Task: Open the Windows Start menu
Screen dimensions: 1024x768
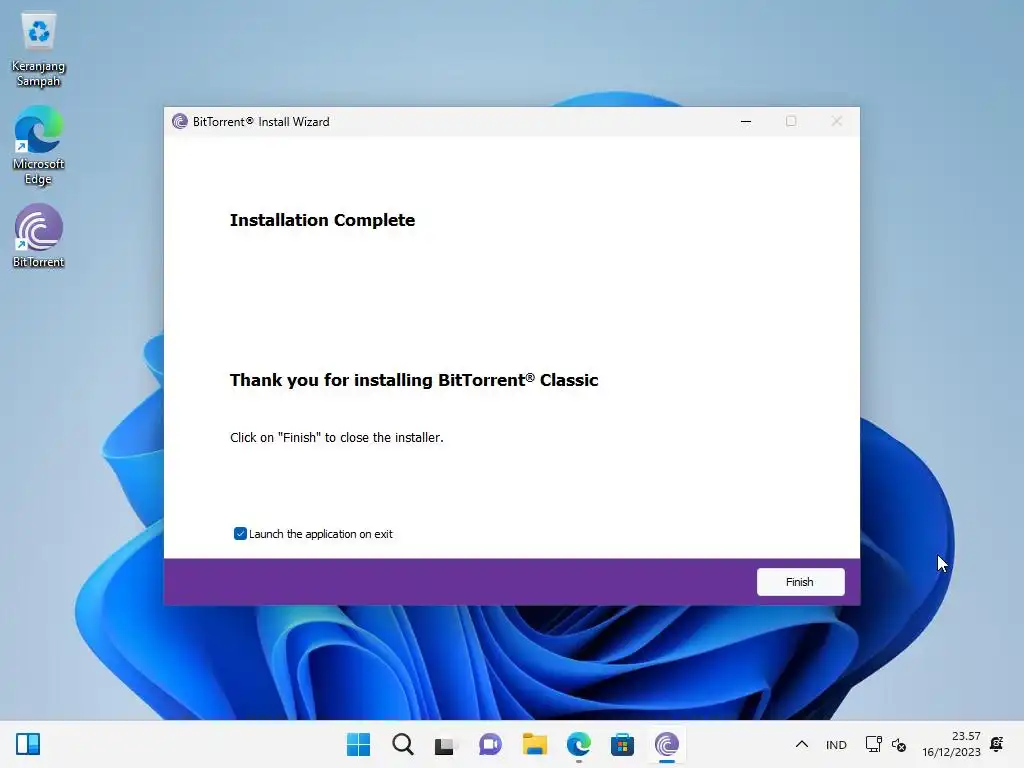Action: tap(358, 744)
